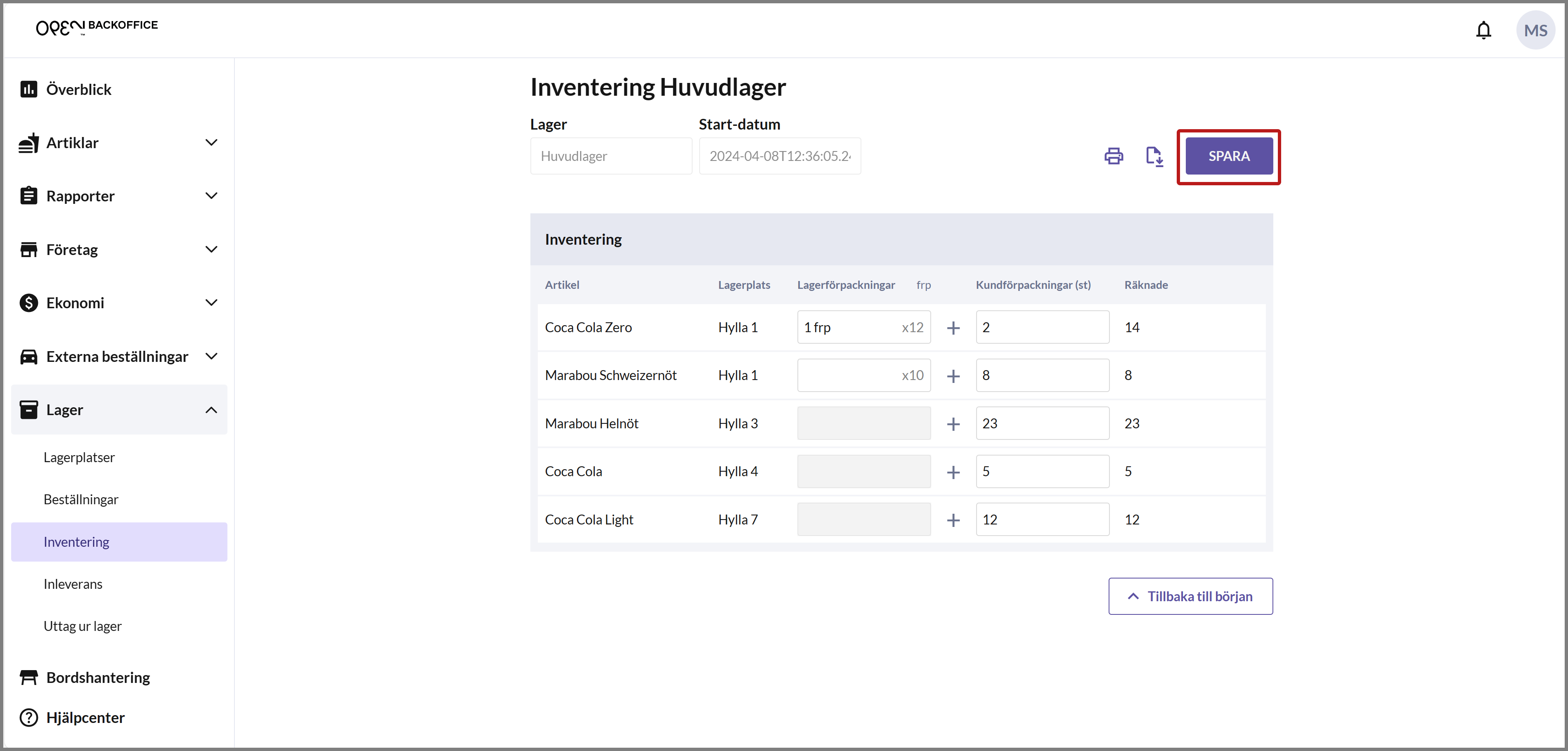Click the plus icon in Coca Cola Light row
Screen dimensions: 1568x751
point(953,520)
